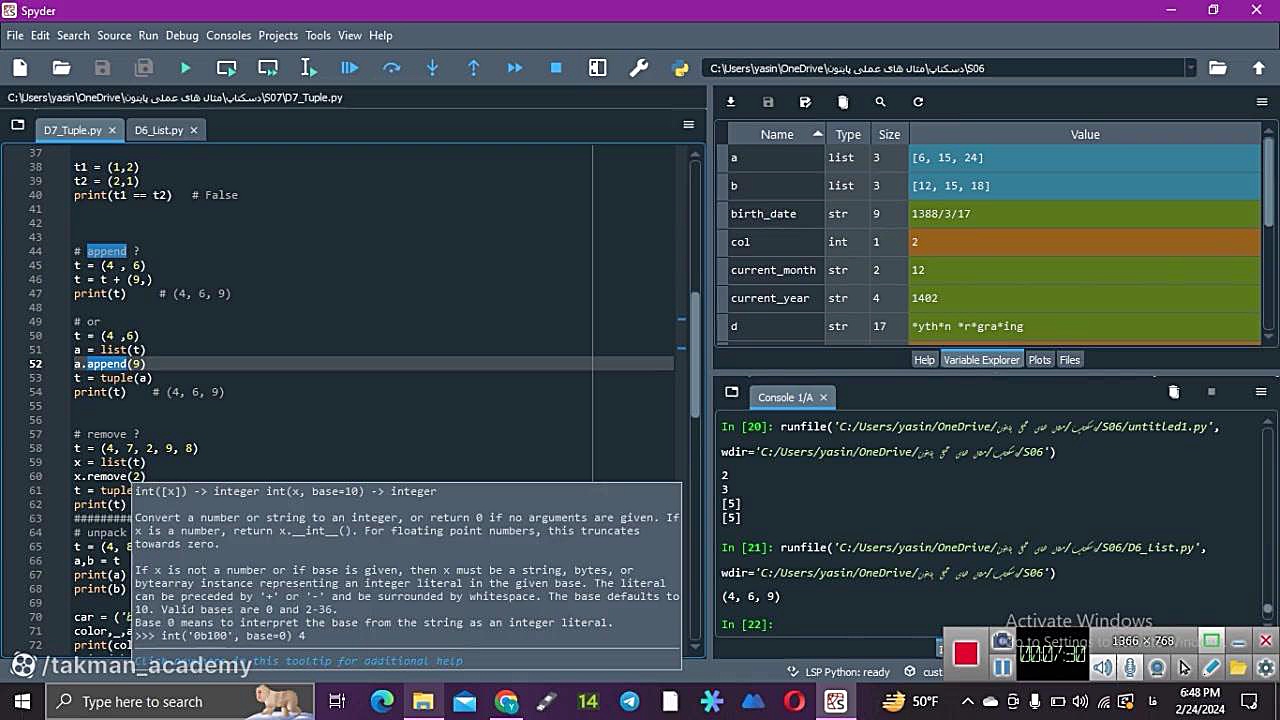Pause the screen recording
The height and width of the screenshot is (720, 1280).
click(x=1003, y=668)
